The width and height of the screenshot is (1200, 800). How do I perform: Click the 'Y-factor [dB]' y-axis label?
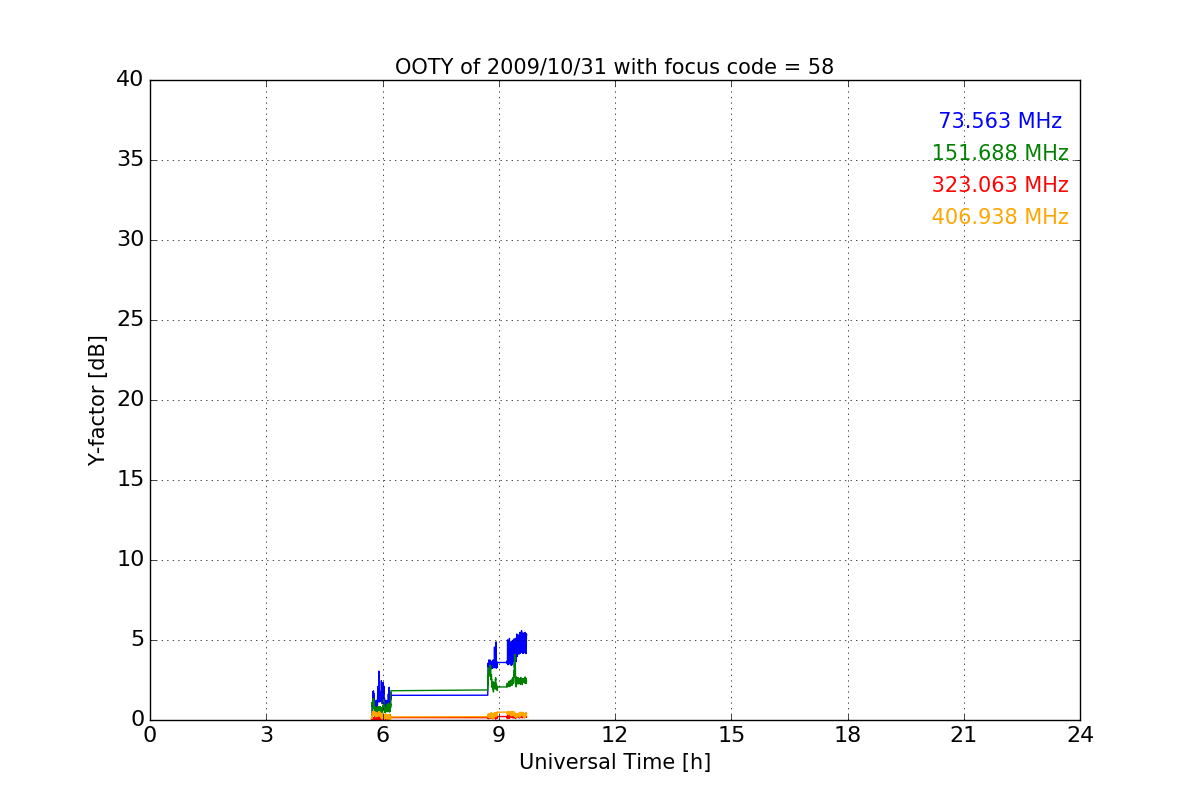pyautogui.click(x=97, y=400)
